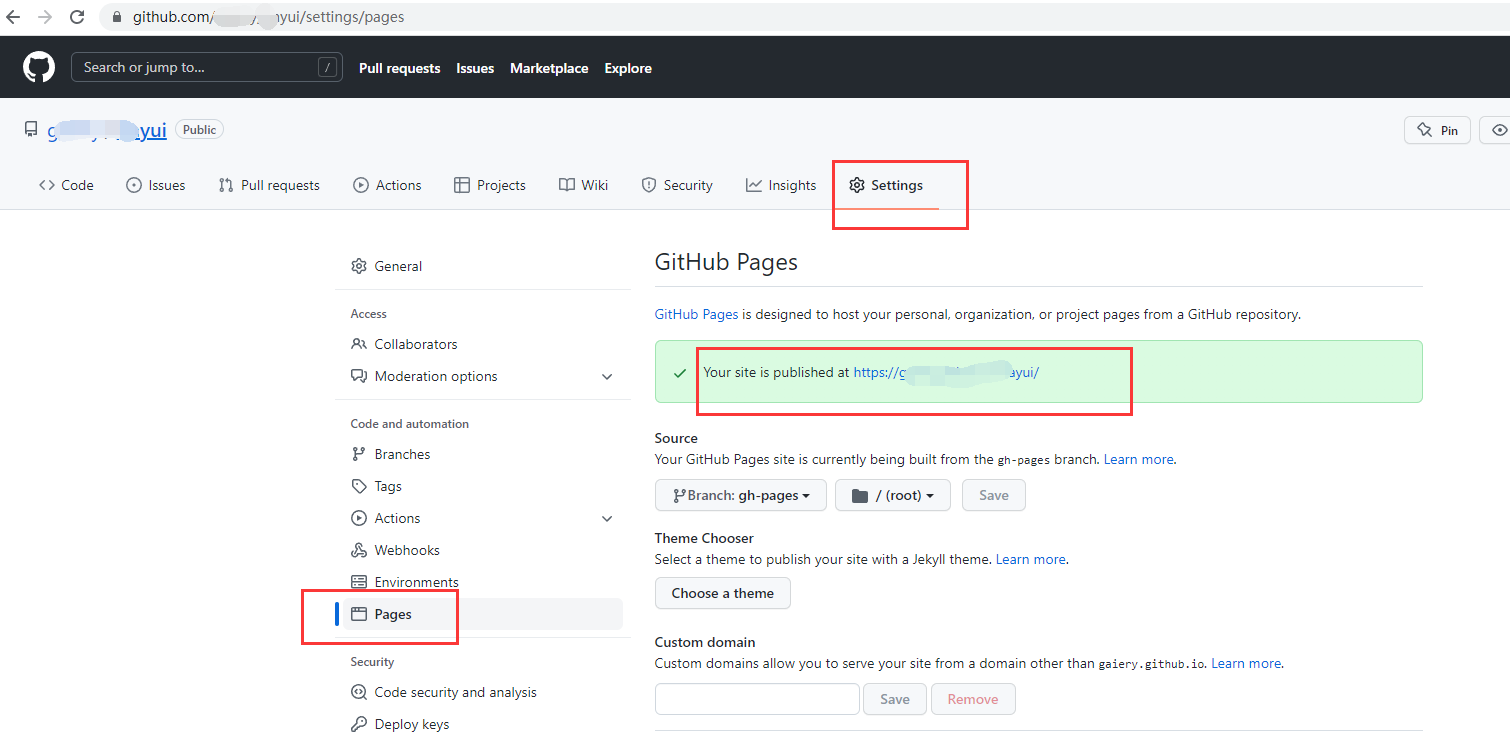Click the padlock icon in the address bar

116,17
